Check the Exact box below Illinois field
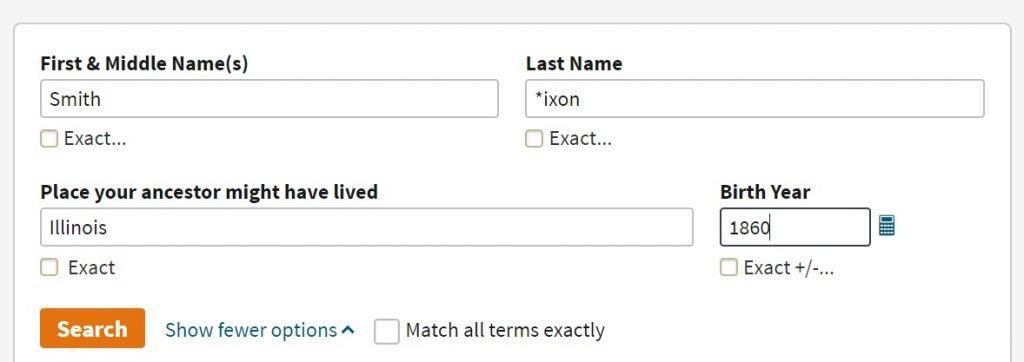 [x=49, y=267]
